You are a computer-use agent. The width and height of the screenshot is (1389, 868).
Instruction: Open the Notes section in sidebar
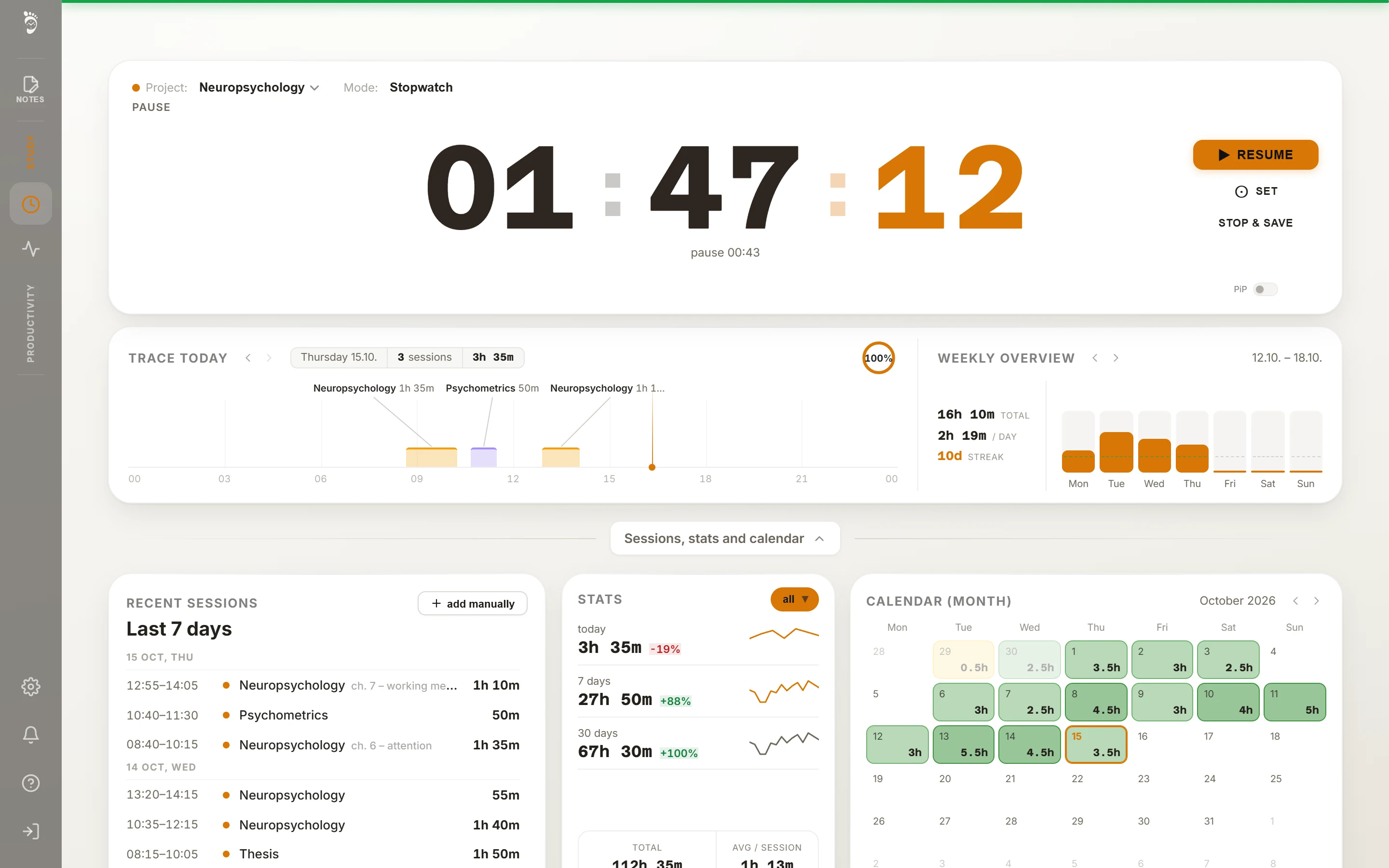click(x=30, y=90)
